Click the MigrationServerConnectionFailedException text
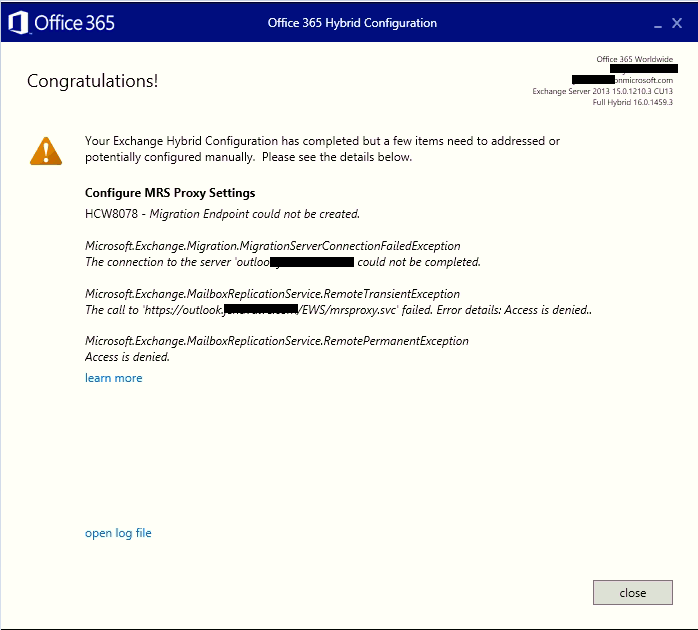698x630 pixels. point(272,246)
